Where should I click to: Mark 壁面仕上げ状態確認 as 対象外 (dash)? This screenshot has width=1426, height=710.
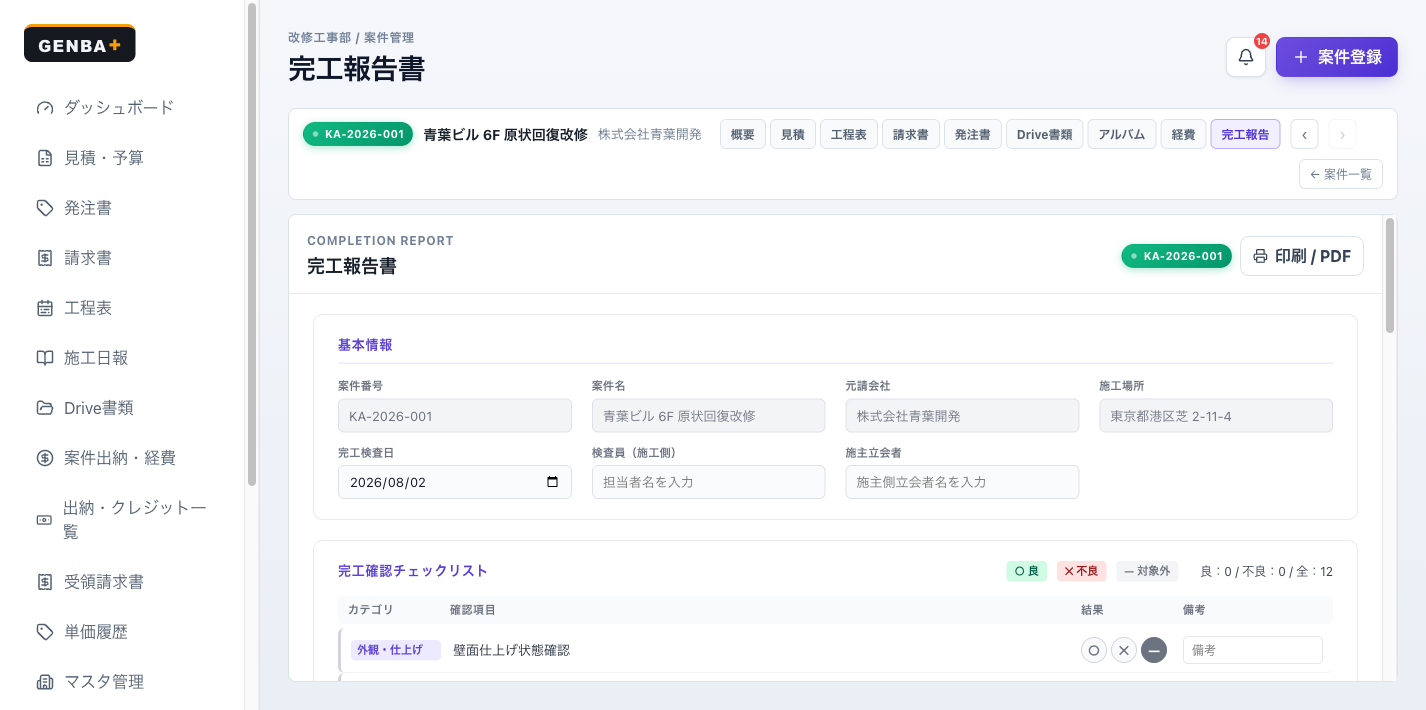(1154, 650)
